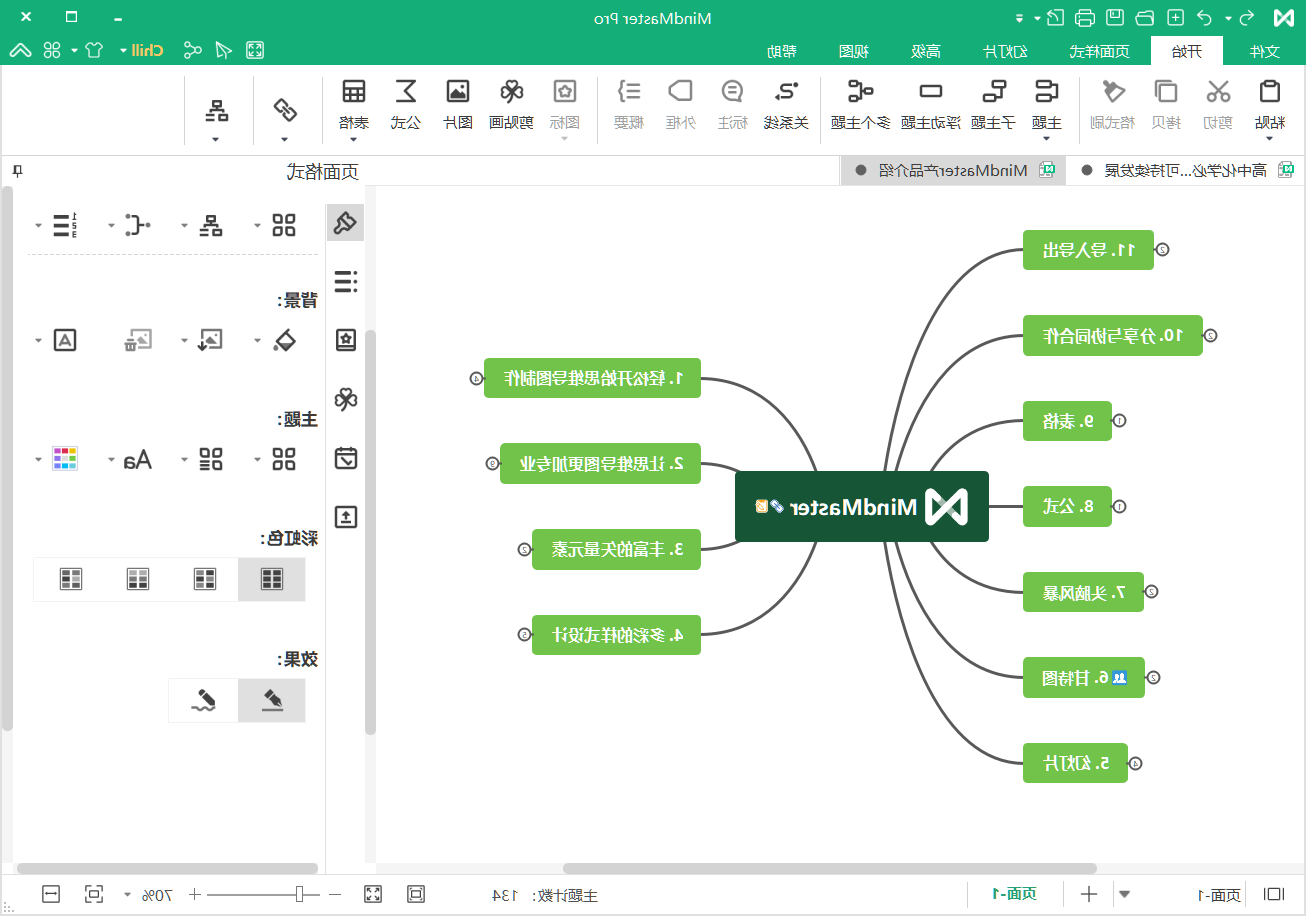
Task: Open the icon-mark sidebar tab
Action: (346, 341)
